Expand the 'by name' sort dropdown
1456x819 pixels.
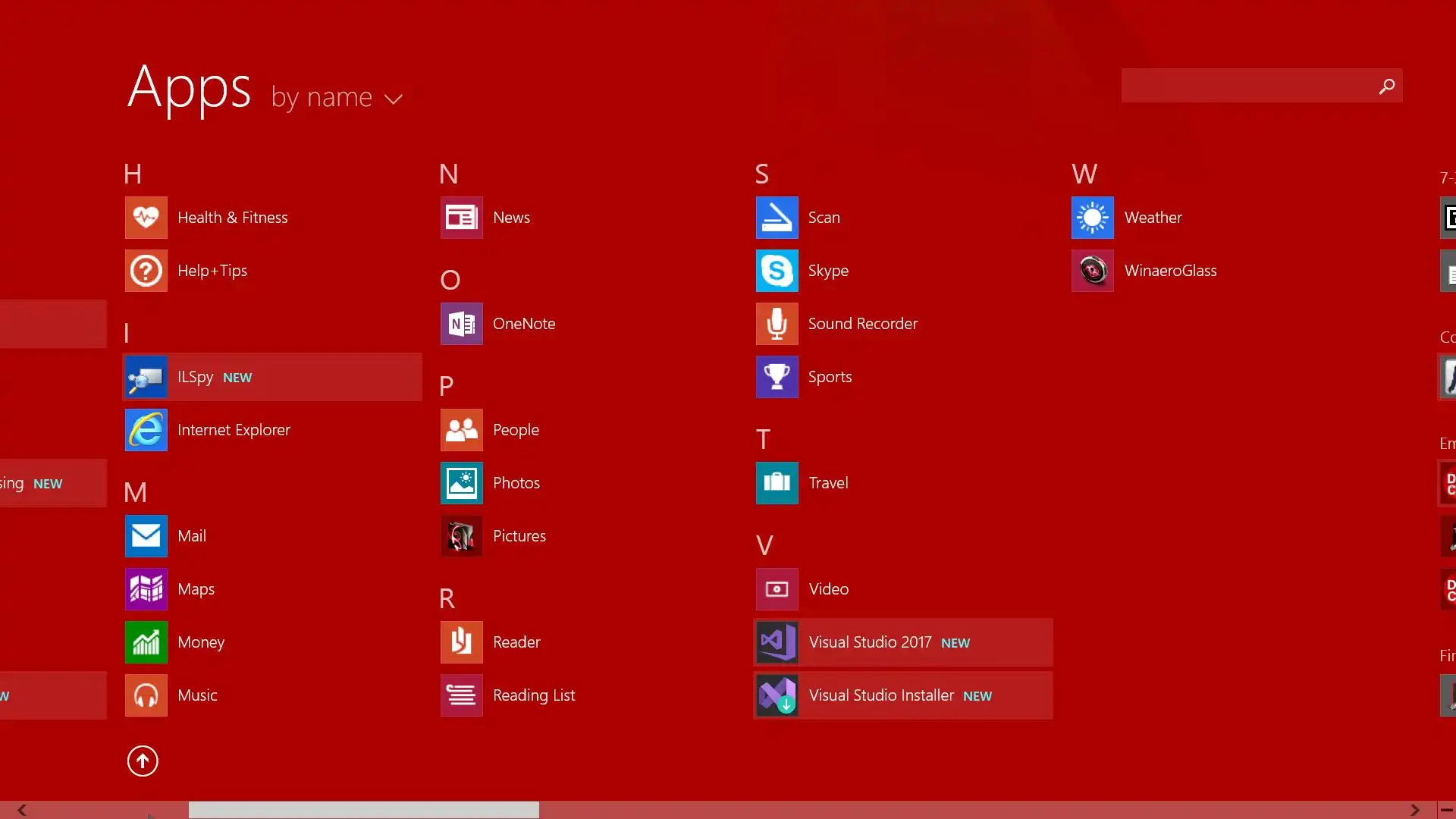337,98
